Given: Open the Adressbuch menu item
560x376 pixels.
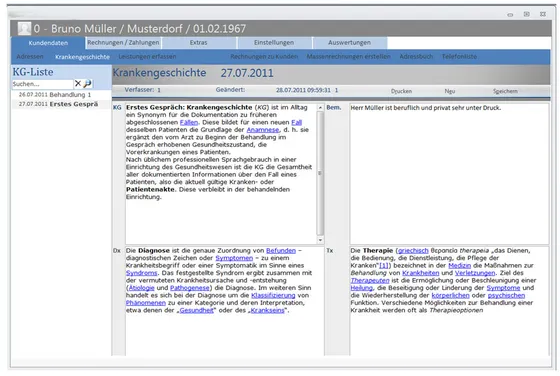Looking at the screenshot, I should click(416, 56).
